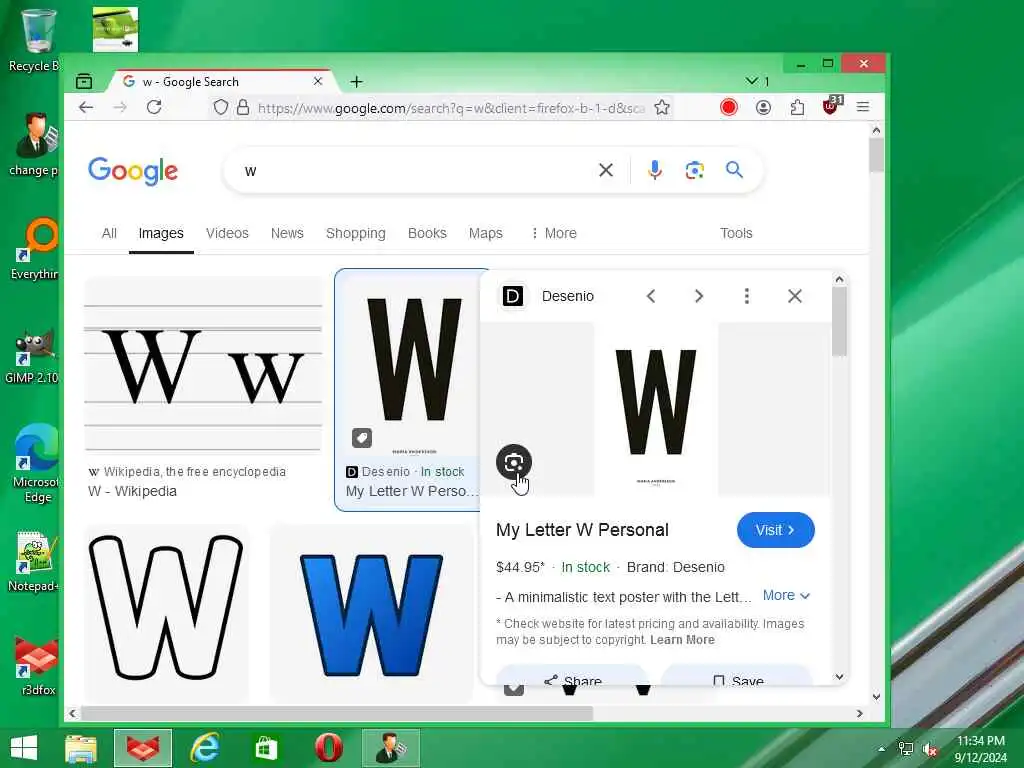This screenshot has height=768, width=1024.
Task: Click the large W preview image in the panel
Action: 656,409
